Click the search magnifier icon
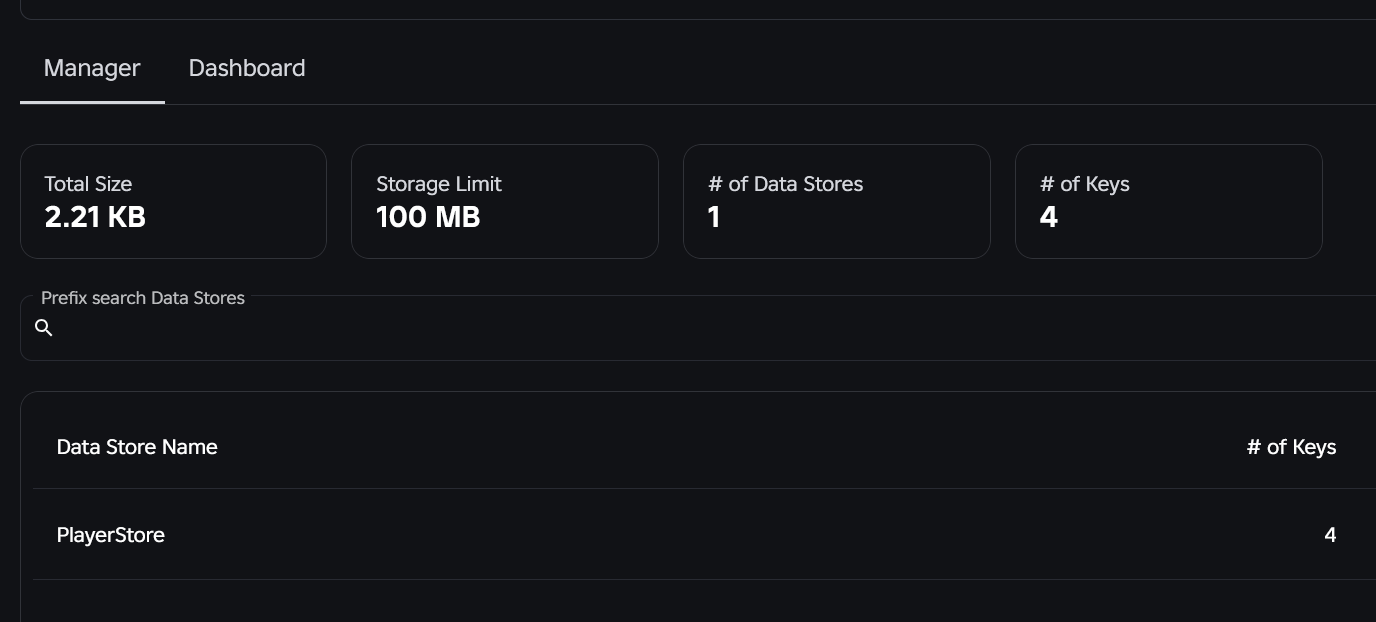This screenshot has width=1376, height=622. 44,328
